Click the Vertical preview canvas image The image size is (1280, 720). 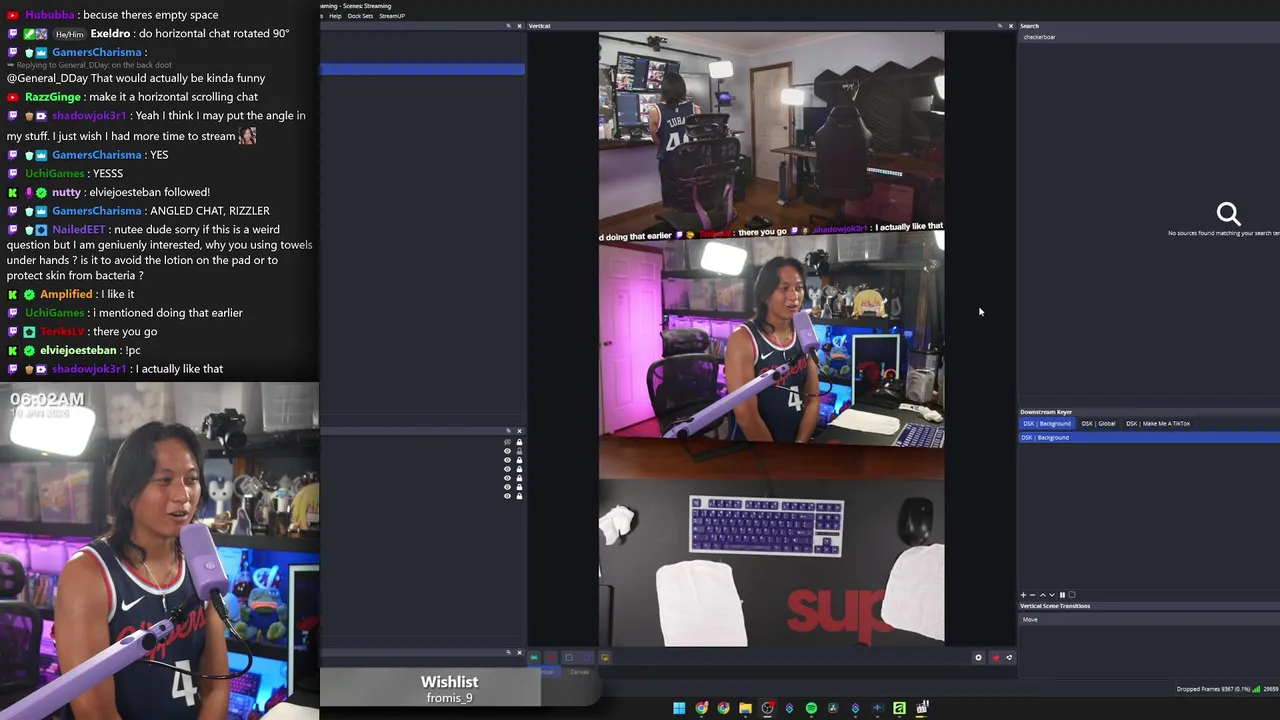tap(771, 339)
